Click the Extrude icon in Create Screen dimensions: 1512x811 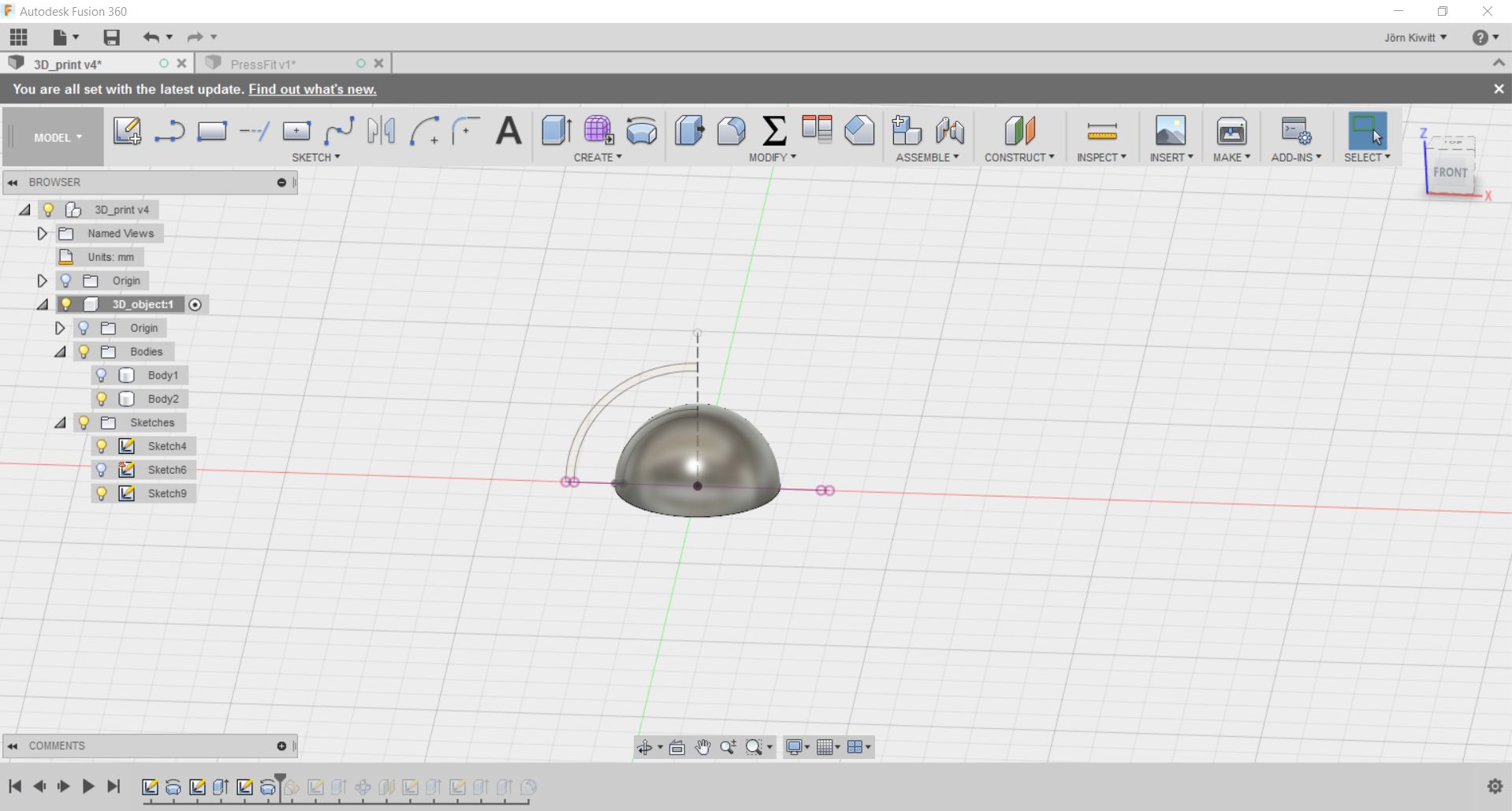coord(557,131)
